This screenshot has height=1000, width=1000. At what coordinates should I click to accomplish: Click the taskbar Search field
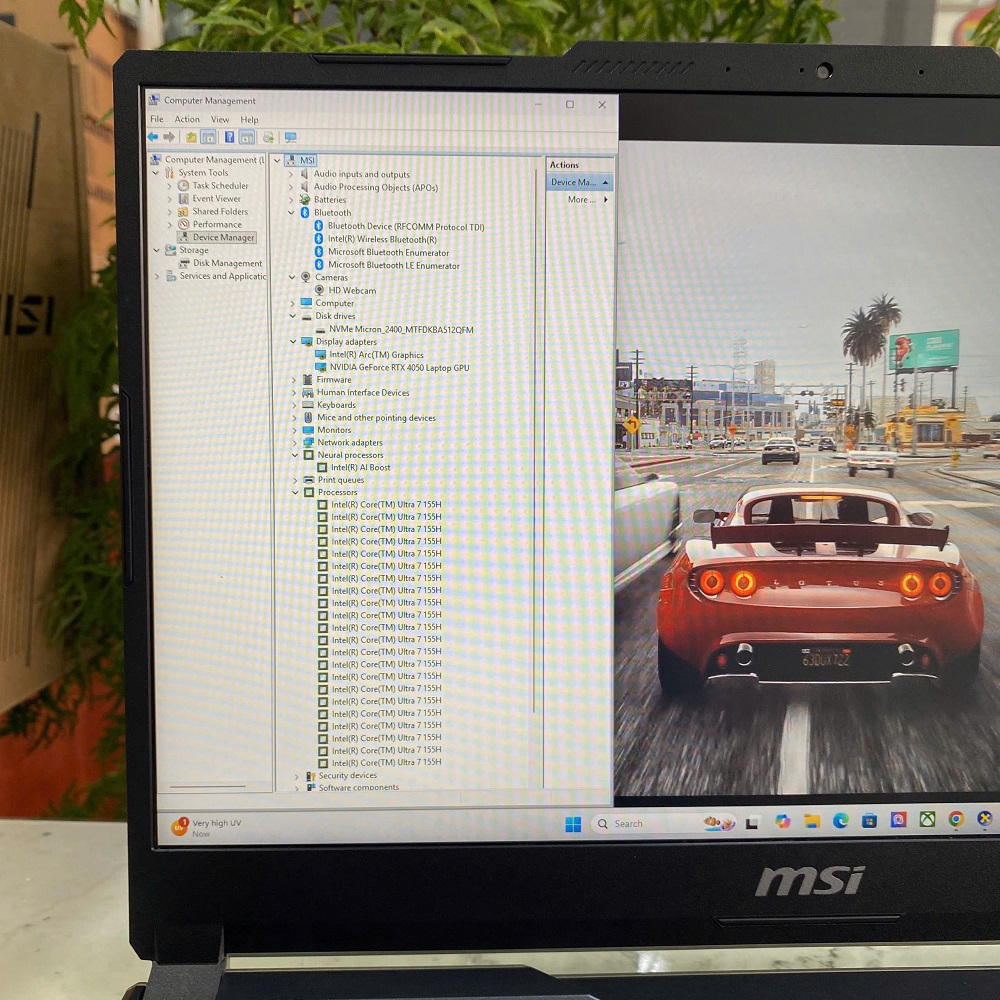click(x=630, y=823)
